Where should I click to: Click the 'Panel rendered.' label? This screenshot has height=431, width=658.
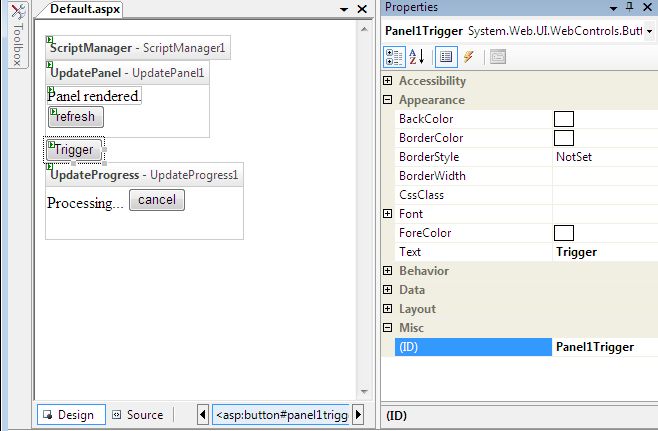[94, 96]
